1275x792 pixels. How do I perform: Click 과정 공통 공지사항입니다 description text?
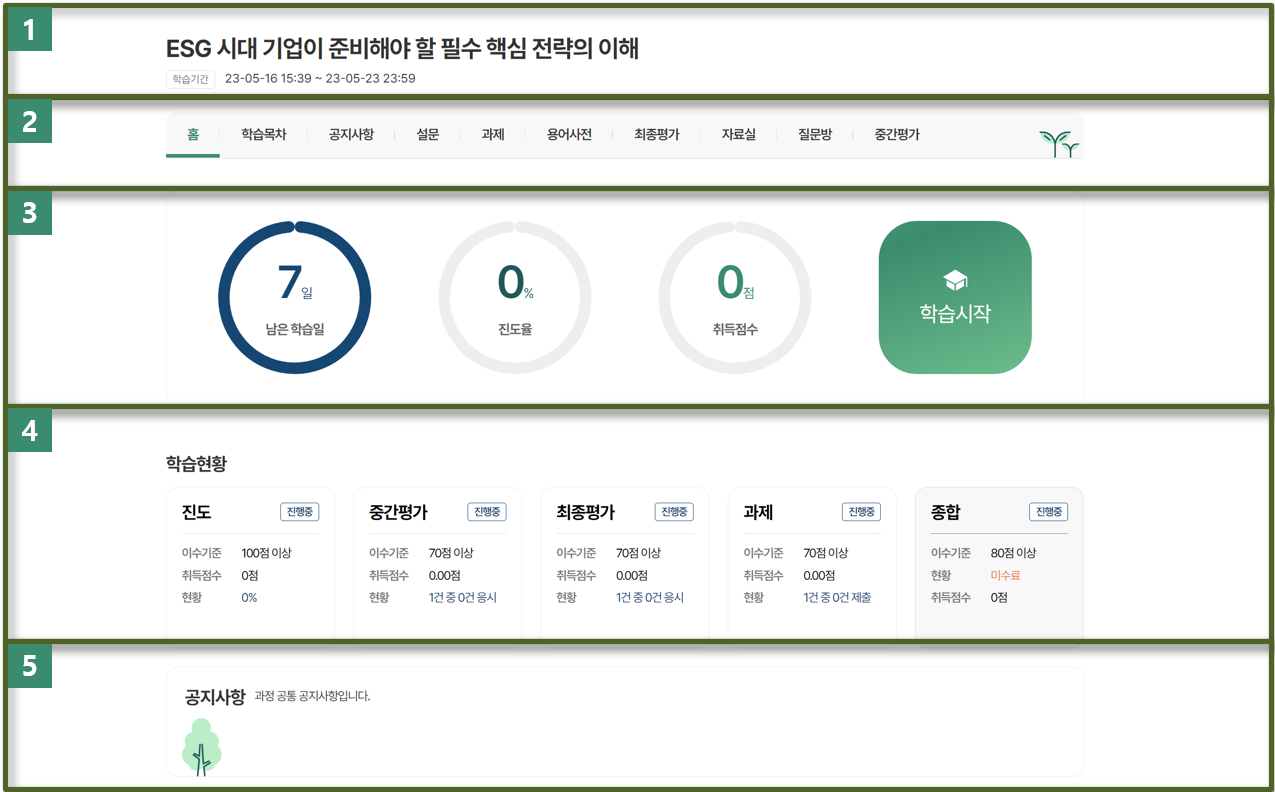coord(313,696)
